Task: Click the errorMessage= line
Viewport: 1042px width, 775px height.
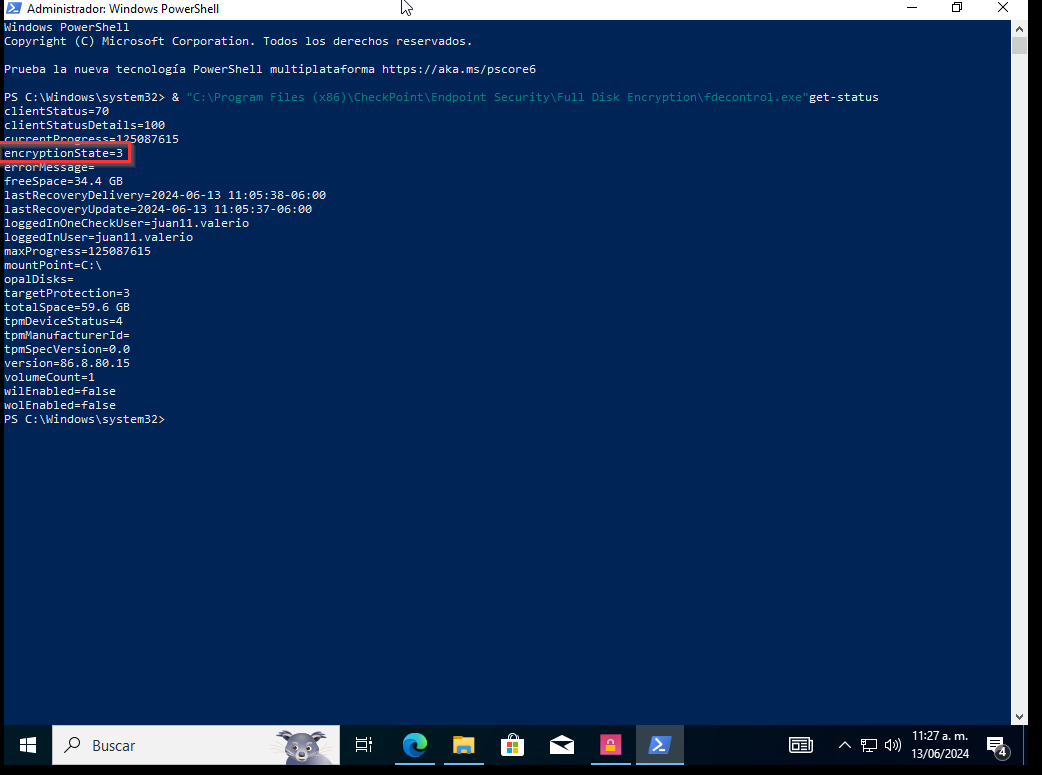Action: point(49,167)
